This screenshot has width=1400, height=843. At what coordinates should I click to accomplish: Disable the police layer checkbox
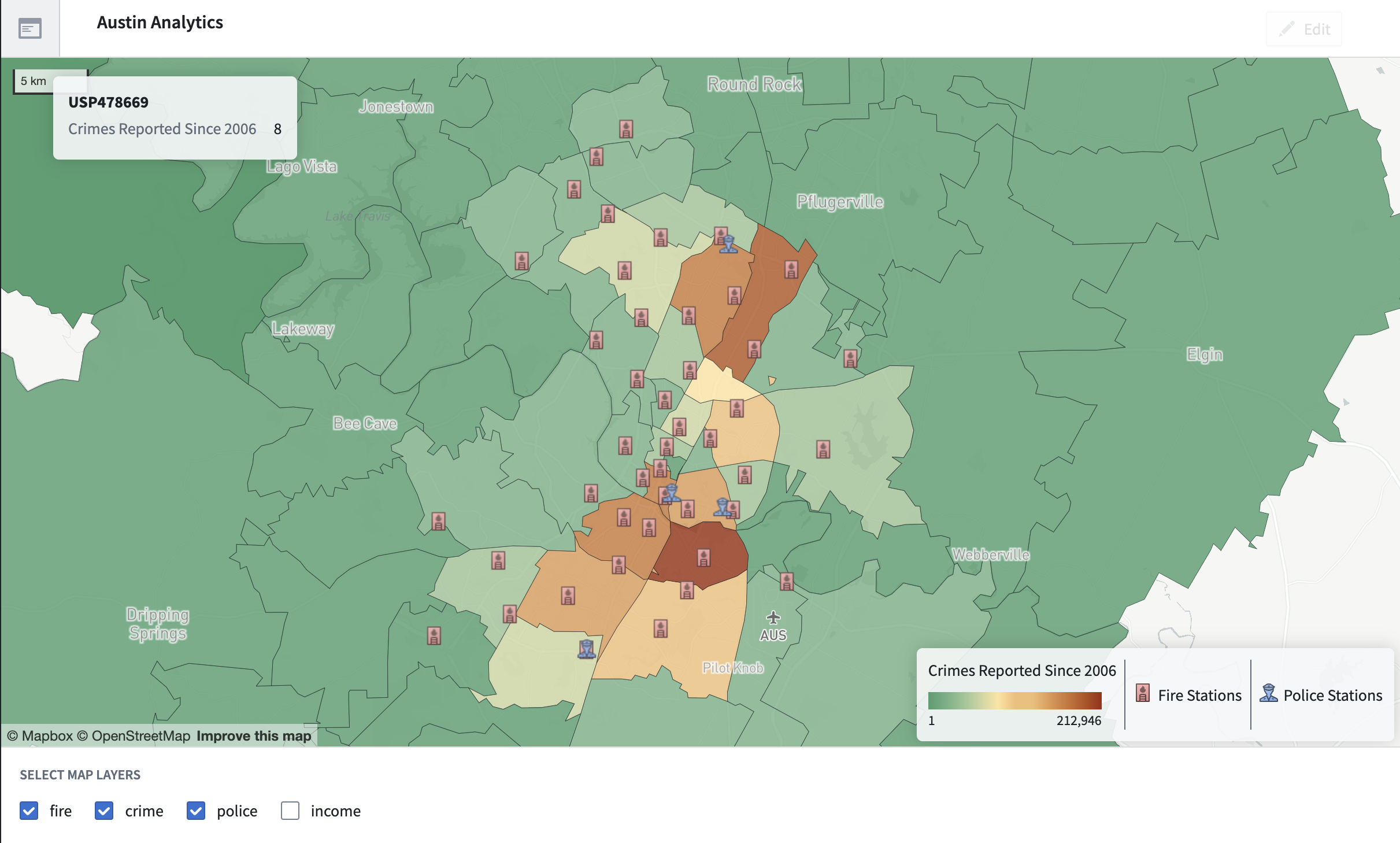click(x=196, y=811)
